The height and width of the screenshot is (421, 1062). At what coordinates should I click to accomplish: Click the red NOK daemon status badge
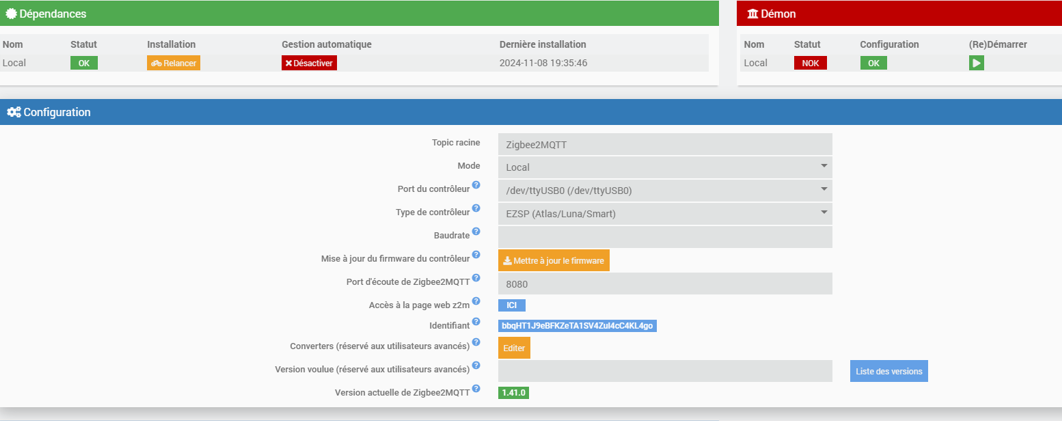[x=810, y=63]
